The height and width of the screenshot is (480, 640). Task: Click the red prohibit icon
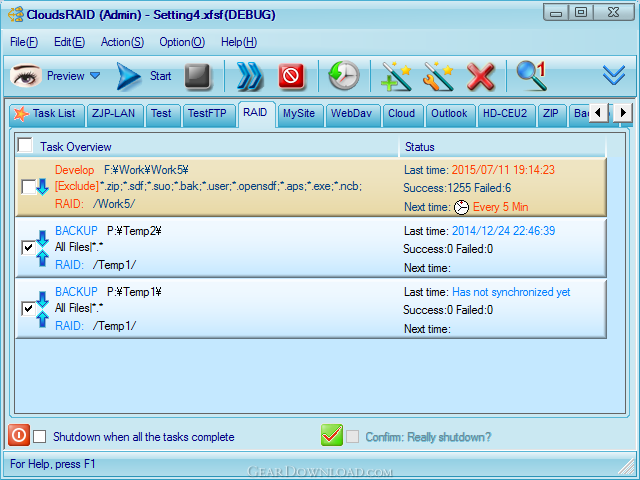291,76
